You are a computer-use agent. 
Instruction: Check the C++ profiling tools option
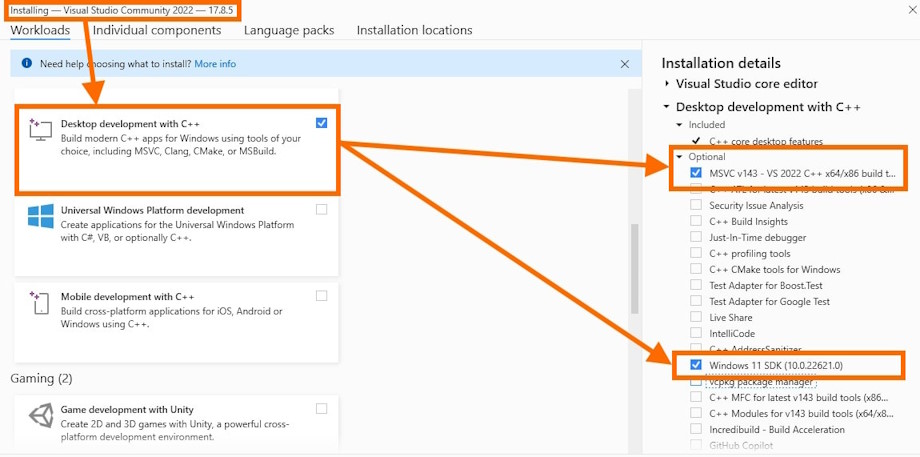pyautogui.click(x=696, y=254)
